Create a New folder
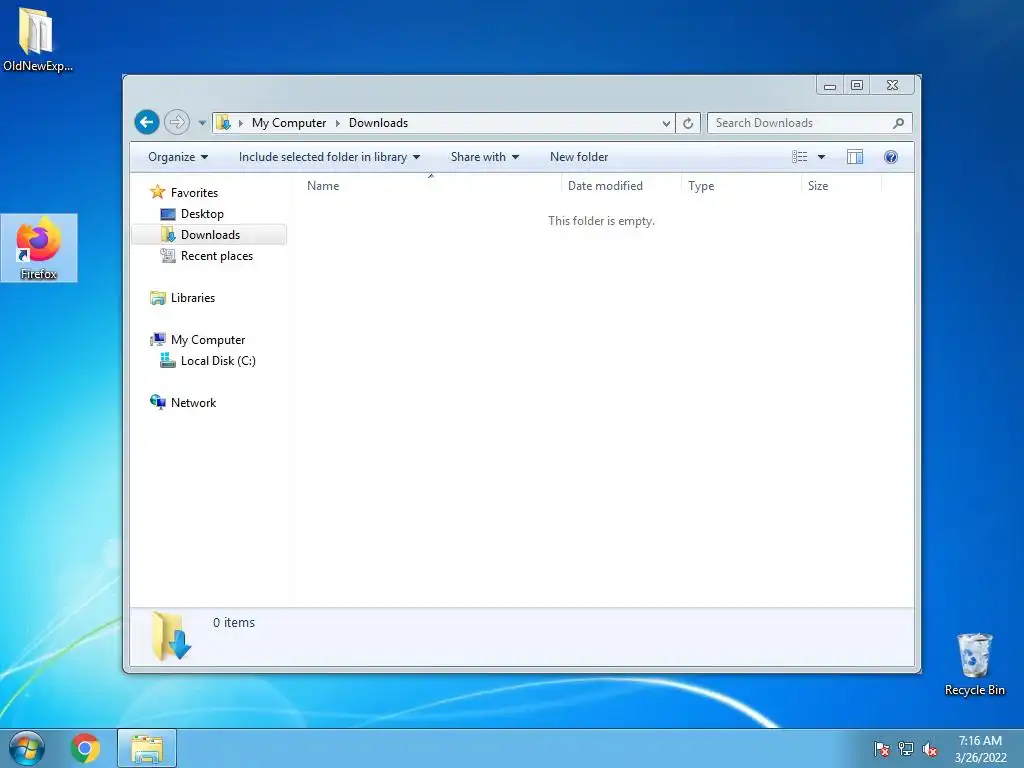Screen dimensions: 1024x768 tap(579, 157)
